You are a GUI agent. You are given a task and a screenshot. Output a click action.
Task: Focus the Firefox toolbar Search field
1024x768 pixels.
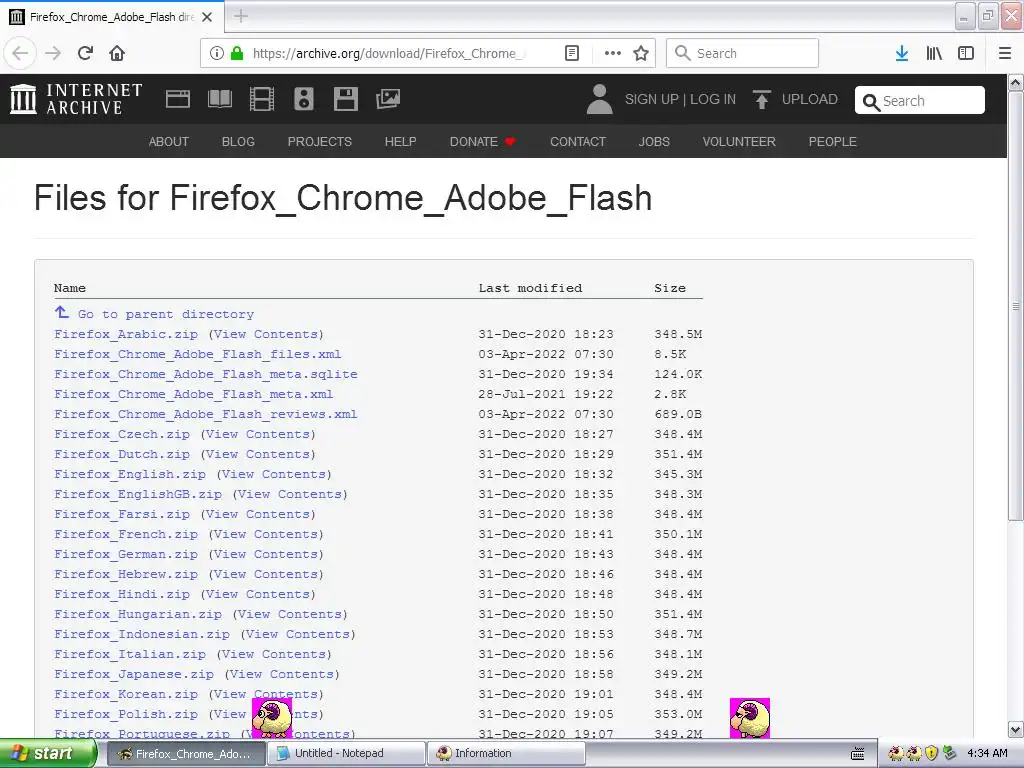[x=742, y=53]
